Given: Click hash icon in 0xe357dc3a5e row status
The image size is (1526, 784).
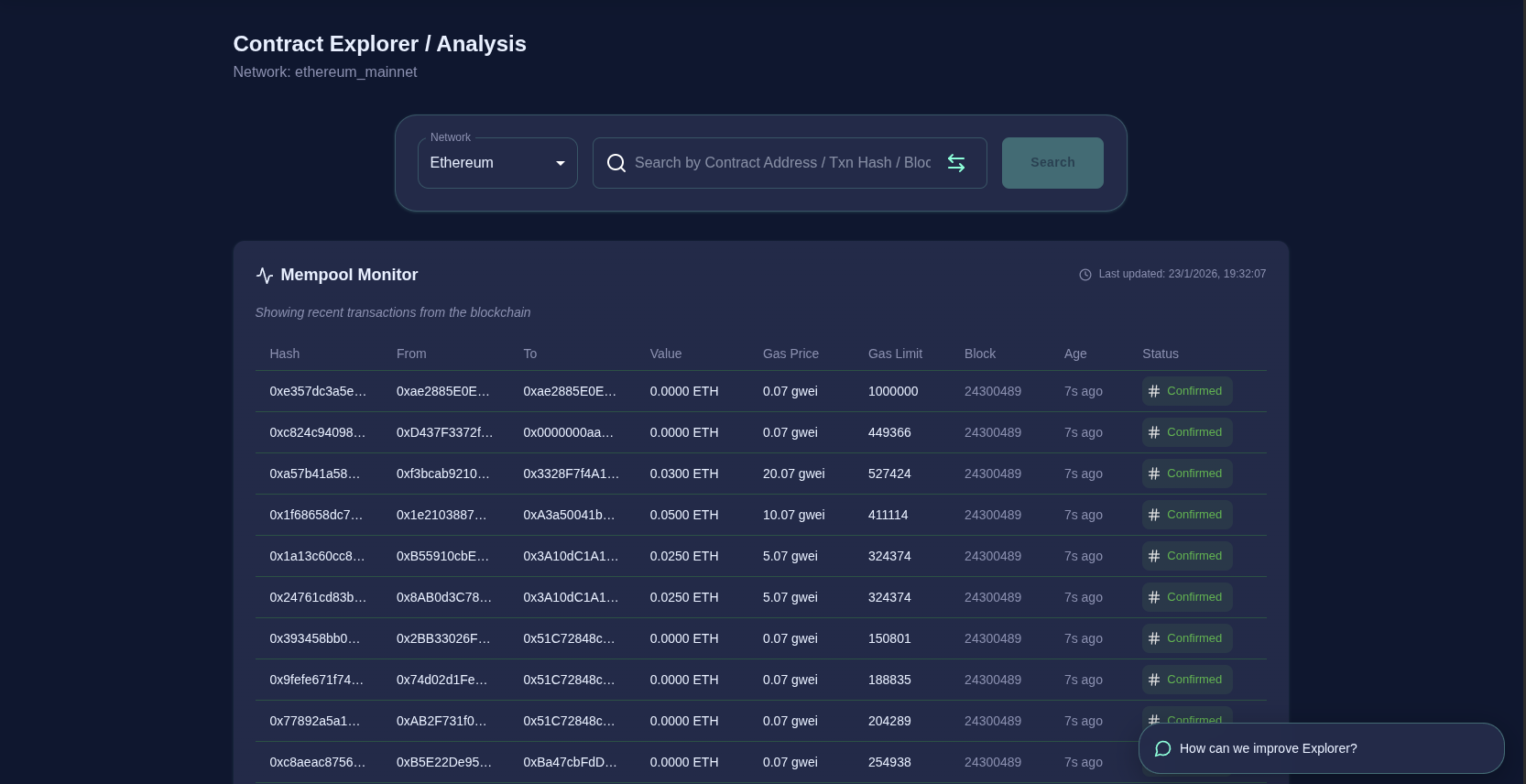Looking at the screenshot, I should point(1154,391).
